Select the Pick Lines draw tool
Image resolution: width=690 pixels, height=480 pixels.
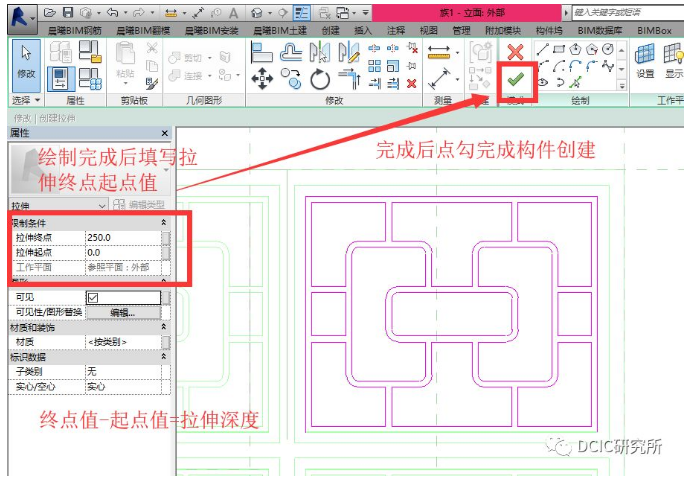(x=575, y=82)
